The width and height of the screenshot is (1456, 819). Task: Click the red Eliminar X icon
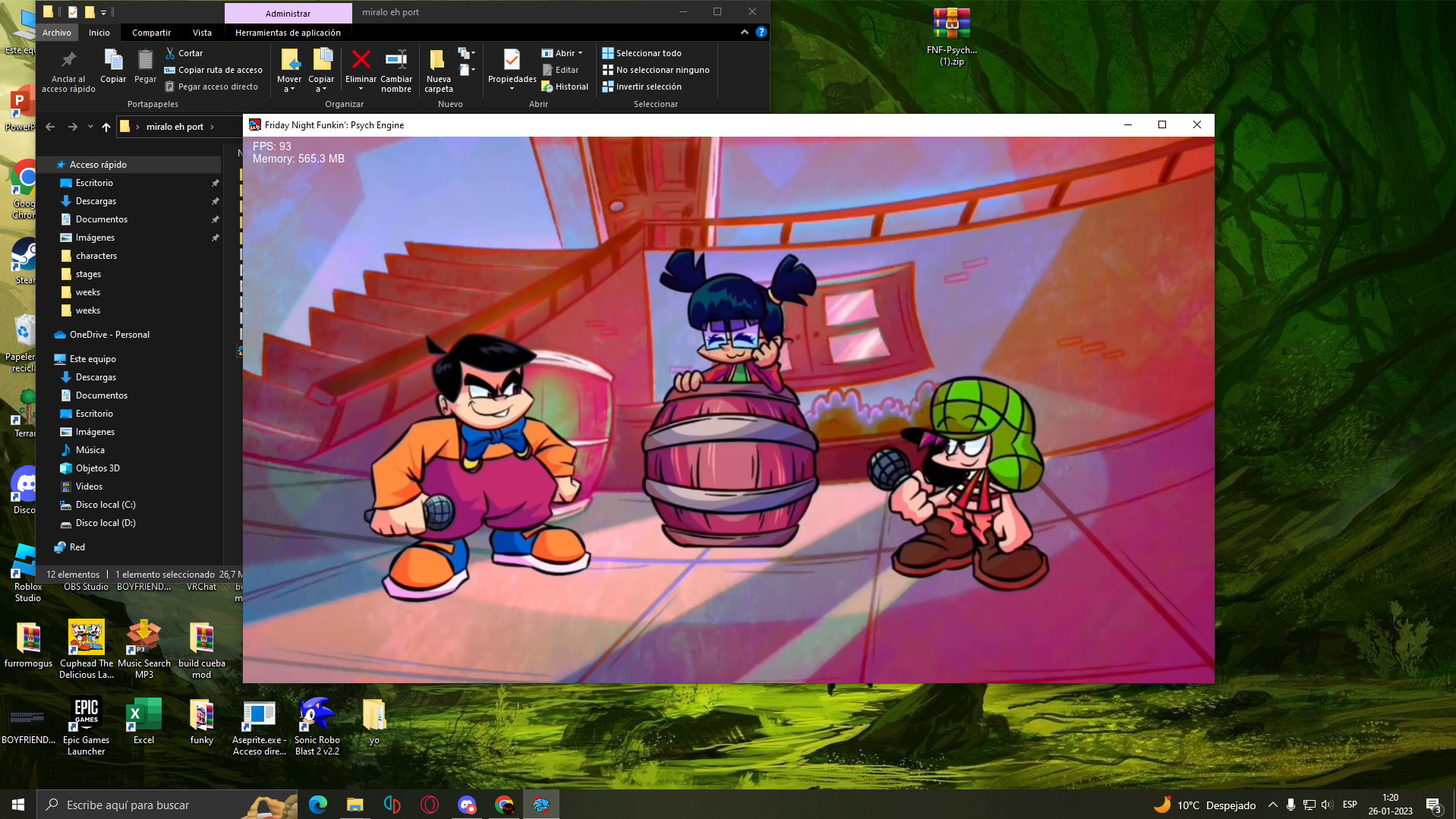point(361,59)
